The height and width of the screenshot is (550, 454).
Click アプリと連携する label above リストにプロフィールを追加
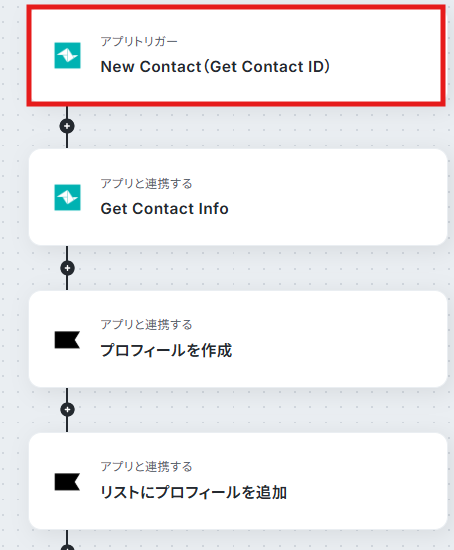point(146,467)
